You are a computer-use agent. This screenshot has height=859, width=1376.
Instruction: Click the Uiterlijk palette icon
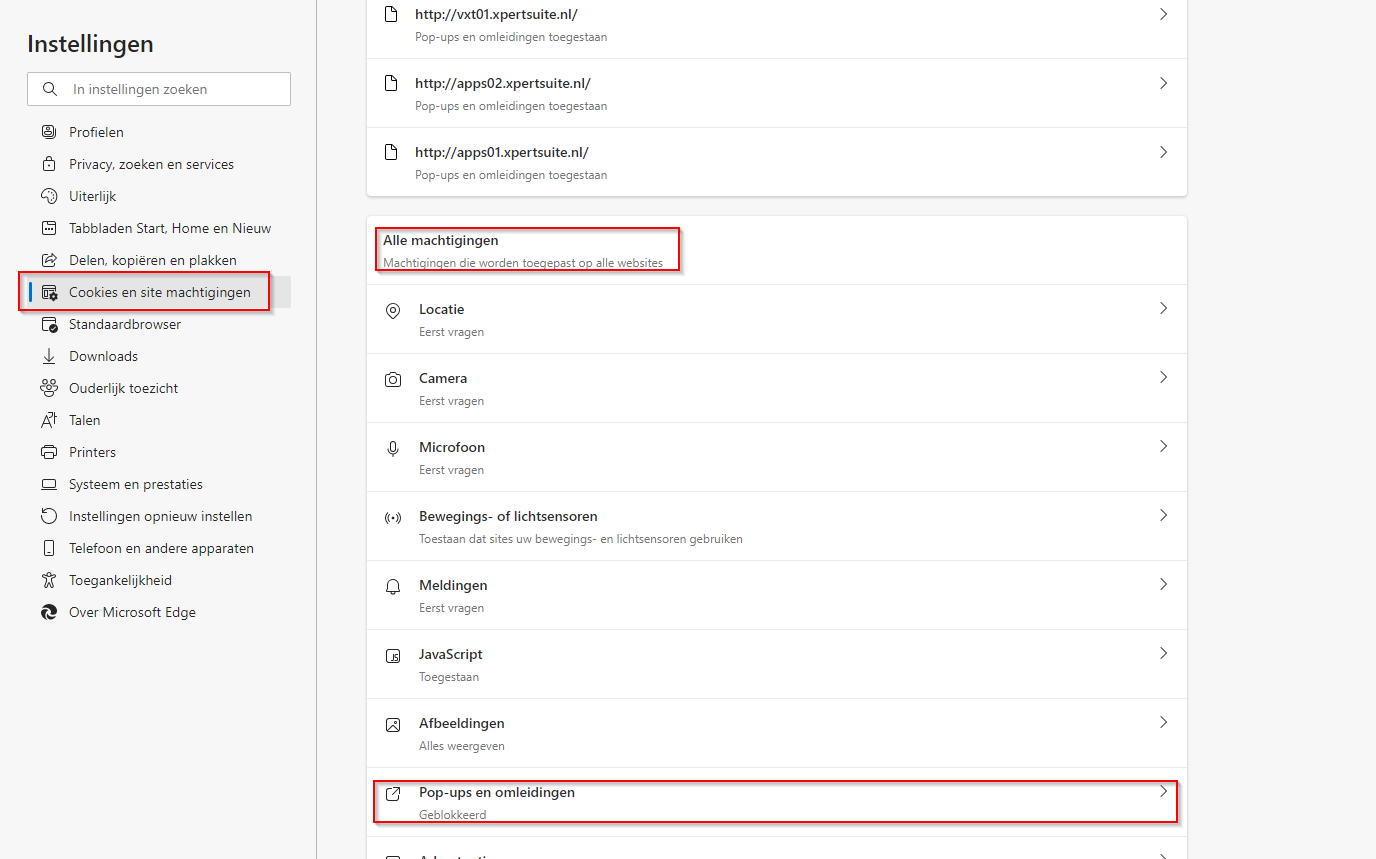[49, 196]
